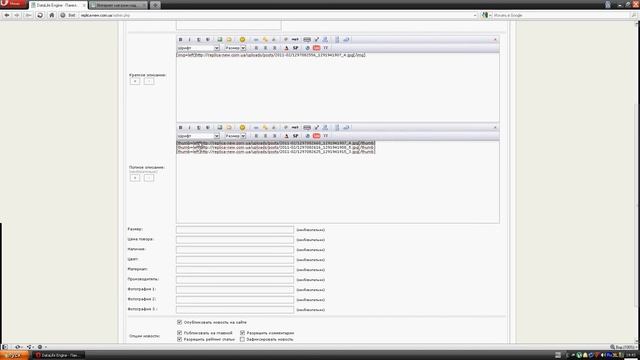Go back in browser

click(7, 15)
